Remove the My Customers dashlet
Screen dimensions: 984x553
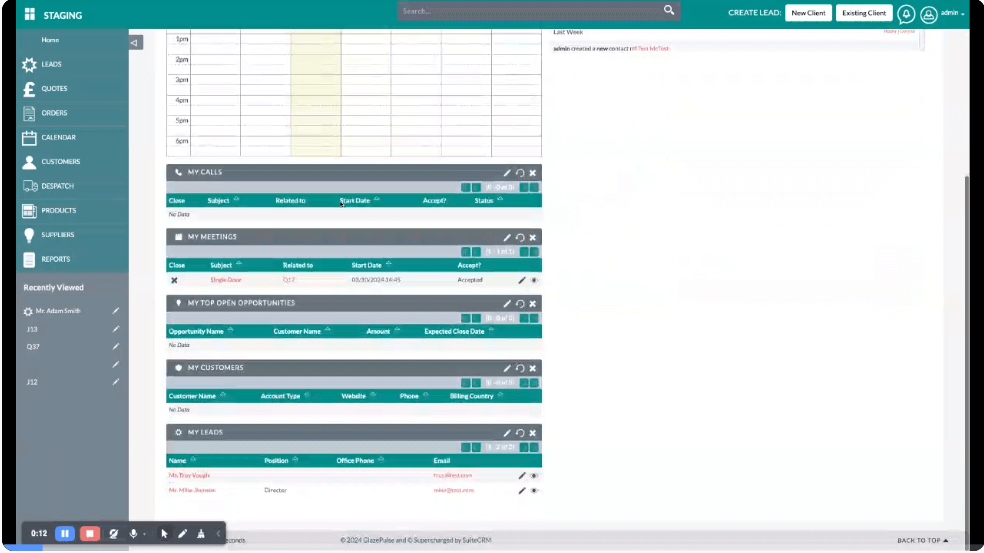533,368
